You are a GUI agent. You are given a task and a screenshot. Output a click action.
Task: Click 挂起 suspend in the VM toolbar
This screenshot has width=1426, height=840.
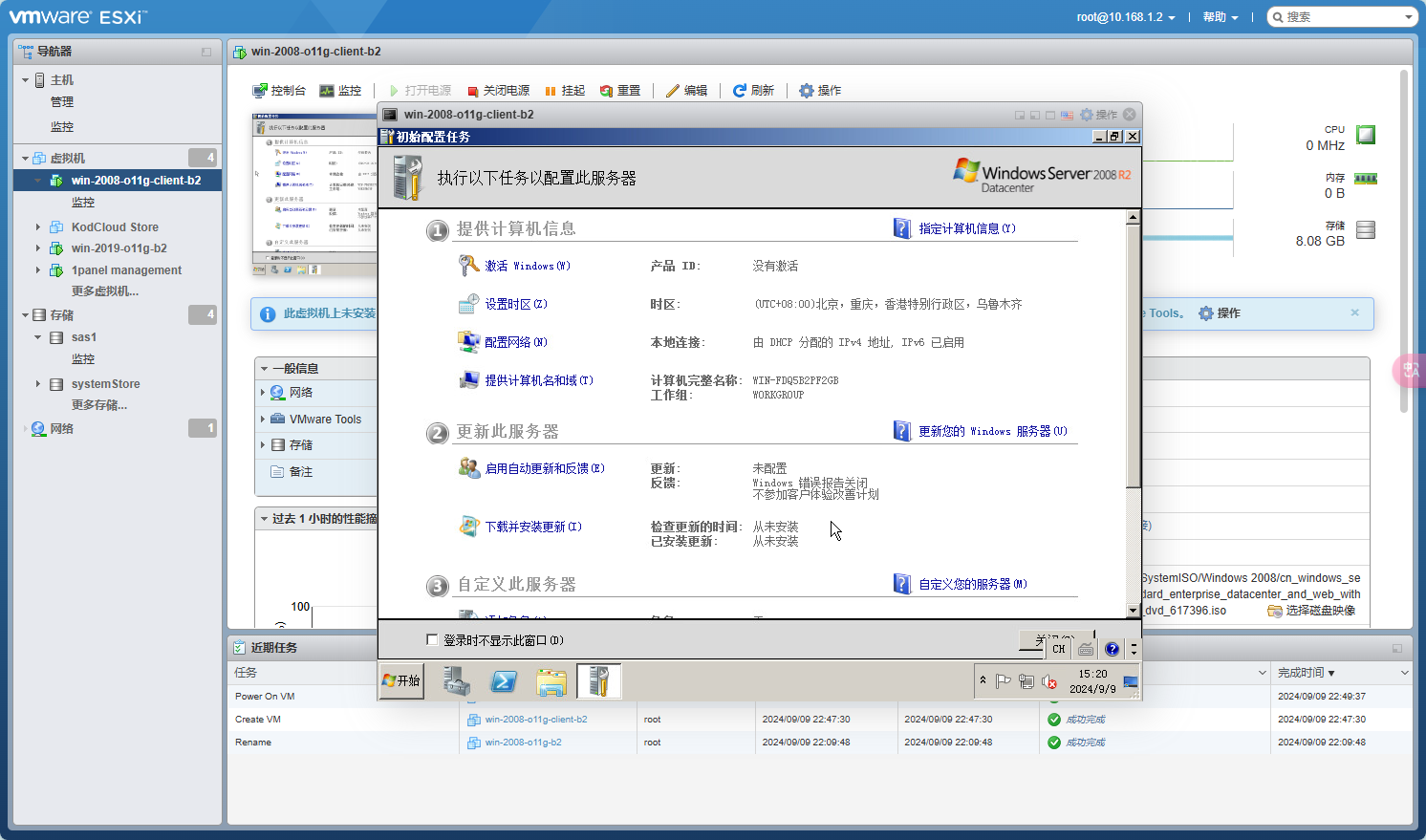pyautogui.click(x=565, y=91)
